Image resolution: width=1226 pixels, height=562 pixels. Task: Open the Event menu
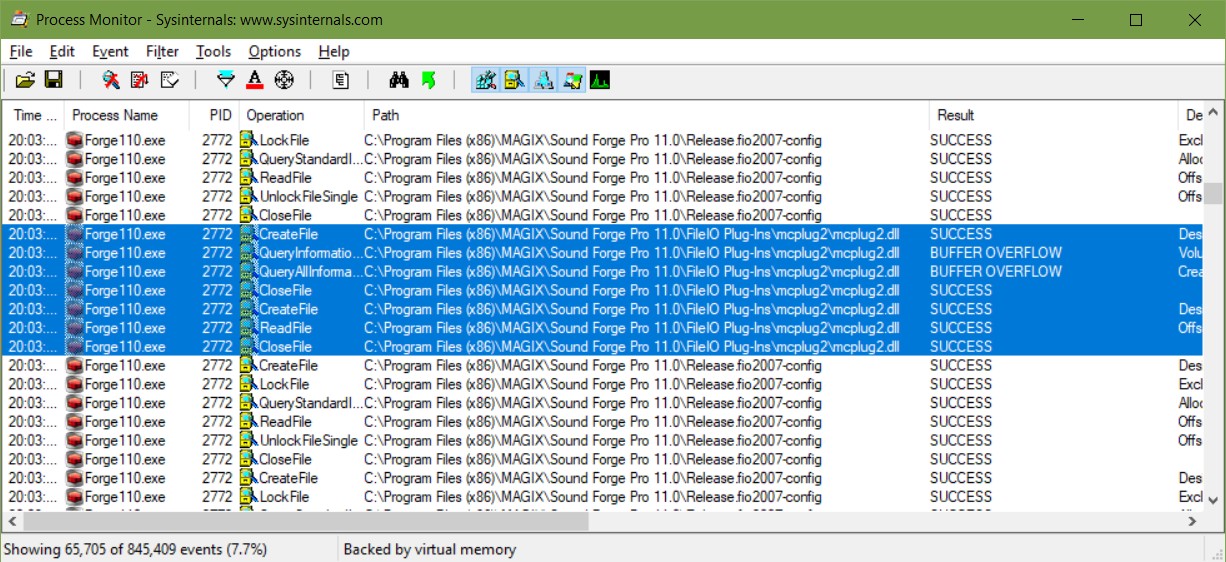(110, 51)
